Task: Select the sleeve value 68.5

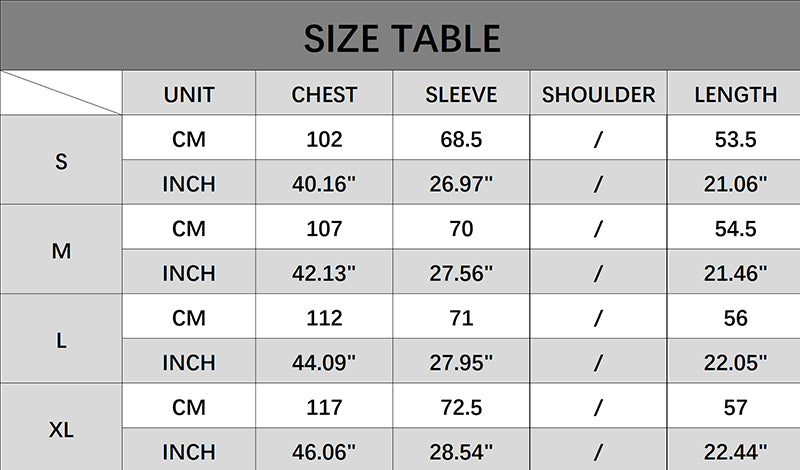Action: (461, 139)
